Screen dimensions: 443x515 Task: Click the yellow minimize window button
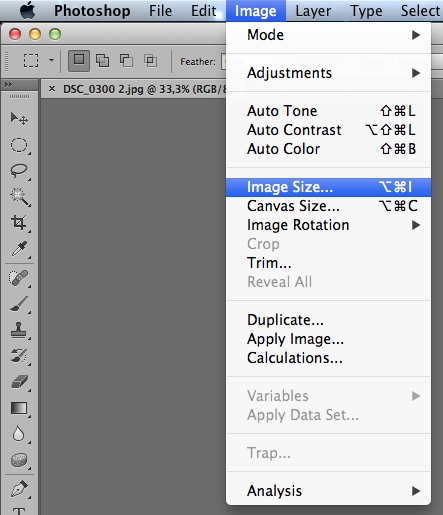point(35,34)
